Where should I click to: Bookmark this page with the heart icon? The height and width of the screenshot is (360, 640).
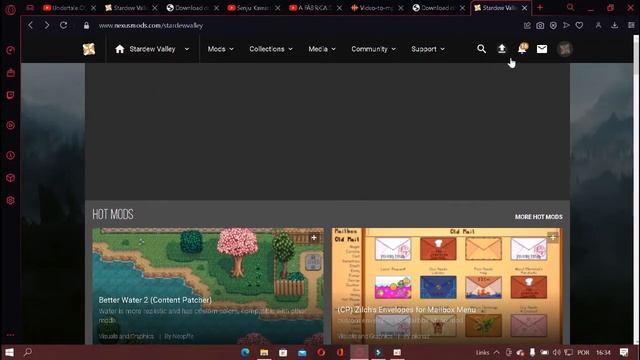(x=579, y=25)
